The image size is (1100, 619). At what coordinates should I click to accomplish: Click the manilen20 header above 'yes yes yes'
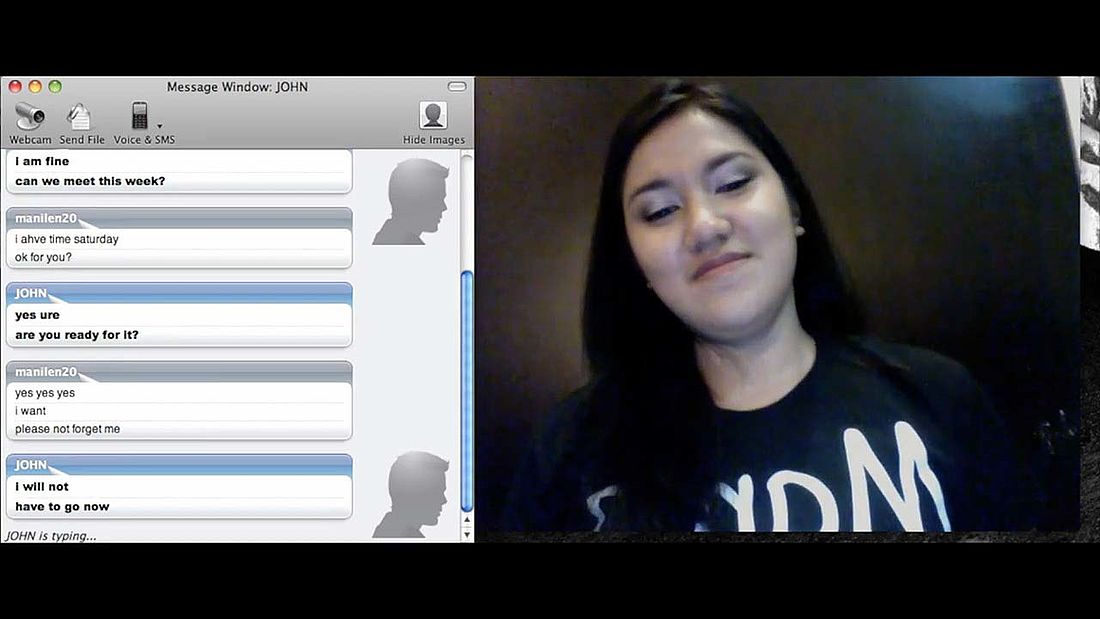(x=179, y=372)
